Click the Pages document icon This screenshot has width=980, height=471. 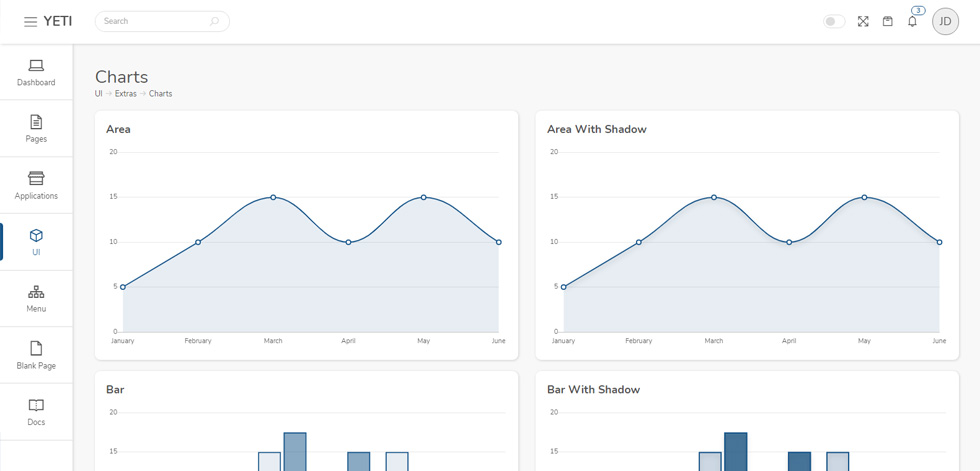tap(36, 122)
